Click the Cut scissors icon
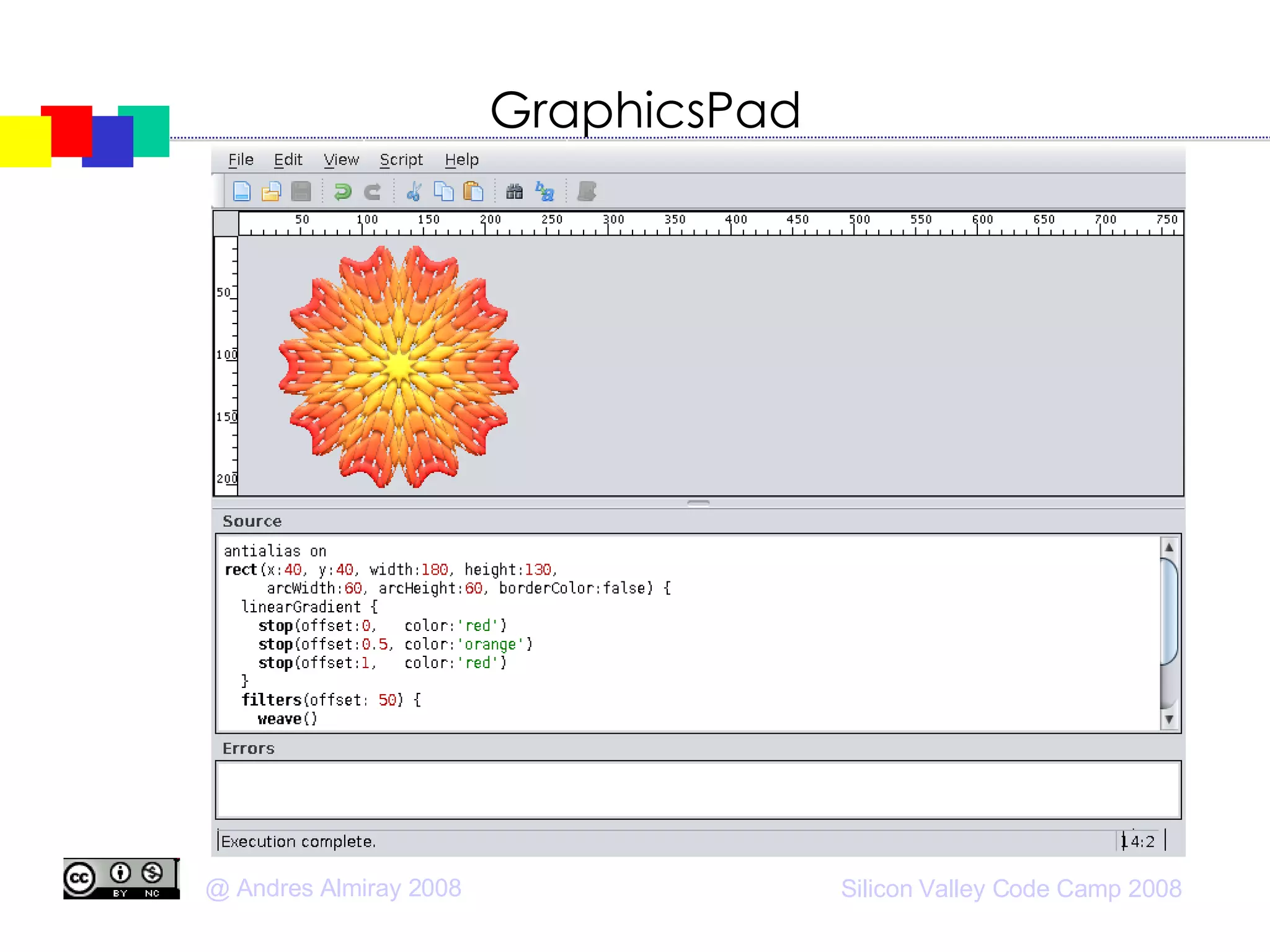 414,192
